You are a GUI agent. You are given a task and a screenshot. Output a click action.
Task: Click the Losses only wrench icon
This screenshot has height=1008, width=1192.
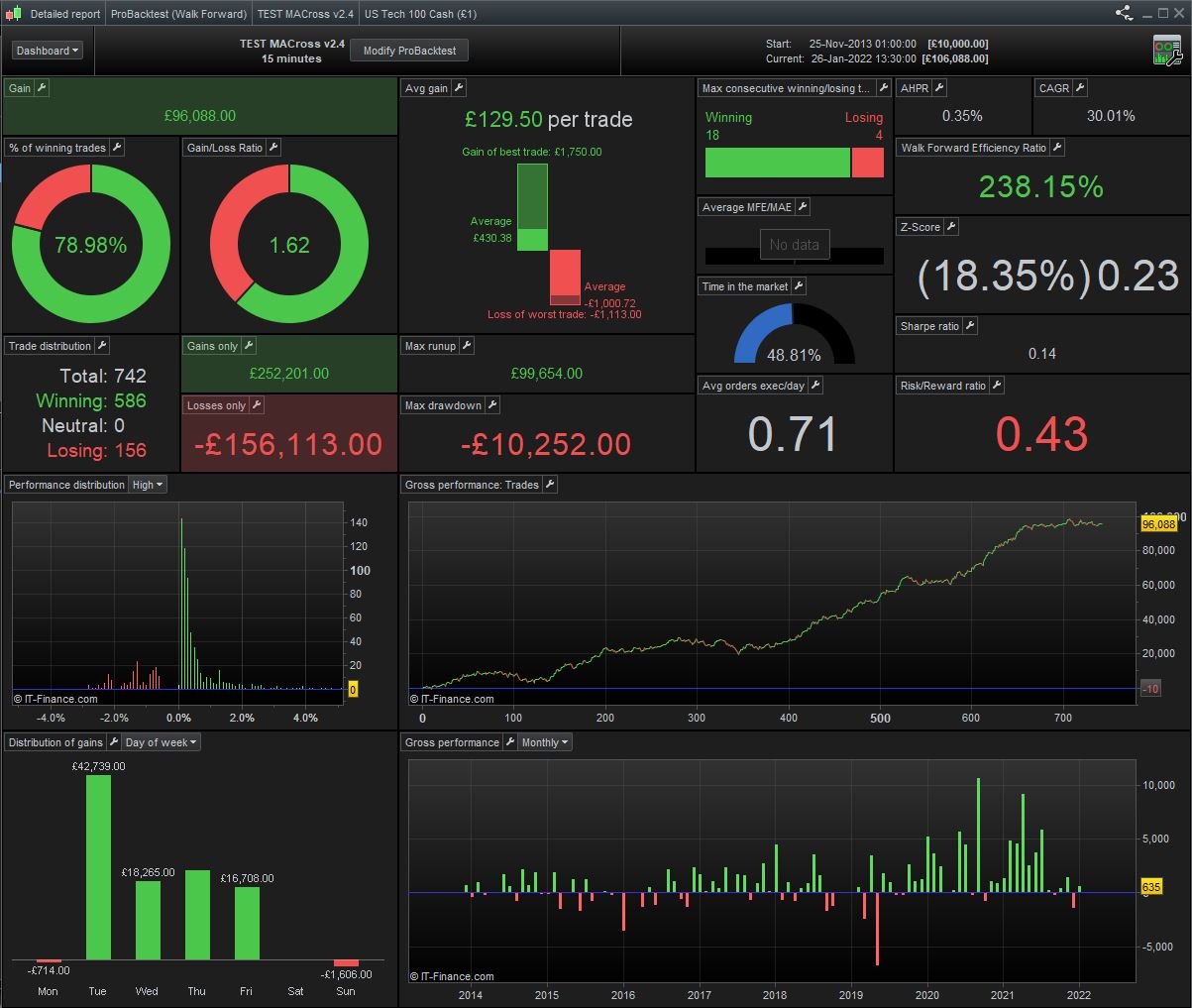tap(256, 405)
